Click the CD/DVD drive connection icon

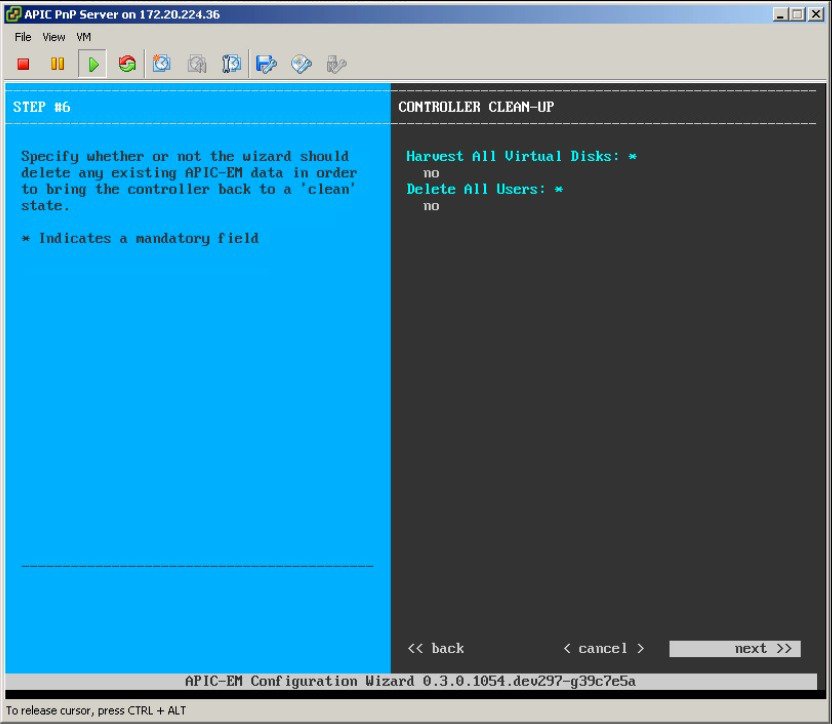[x=301, y=64]
